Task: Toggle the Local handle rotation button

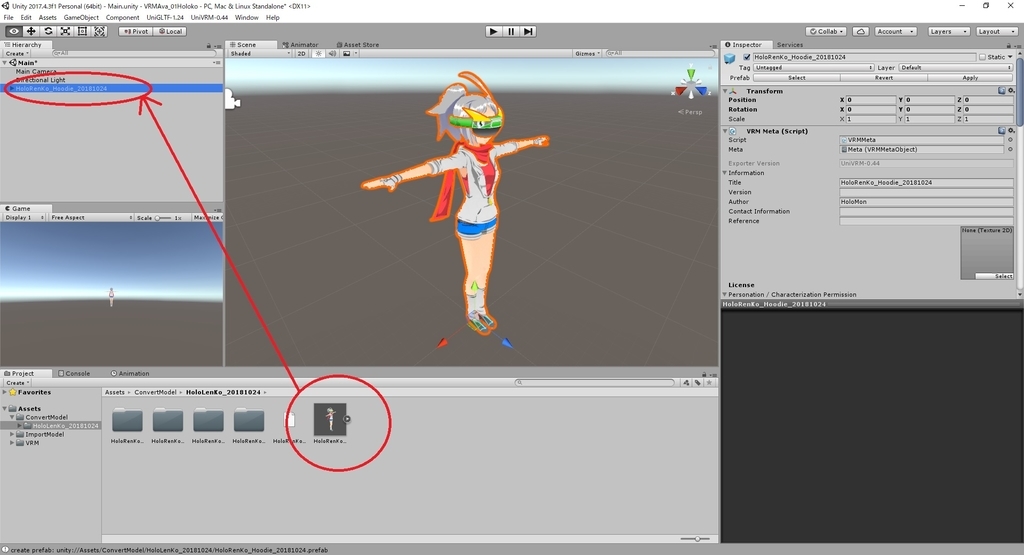Action: [171, 31]
